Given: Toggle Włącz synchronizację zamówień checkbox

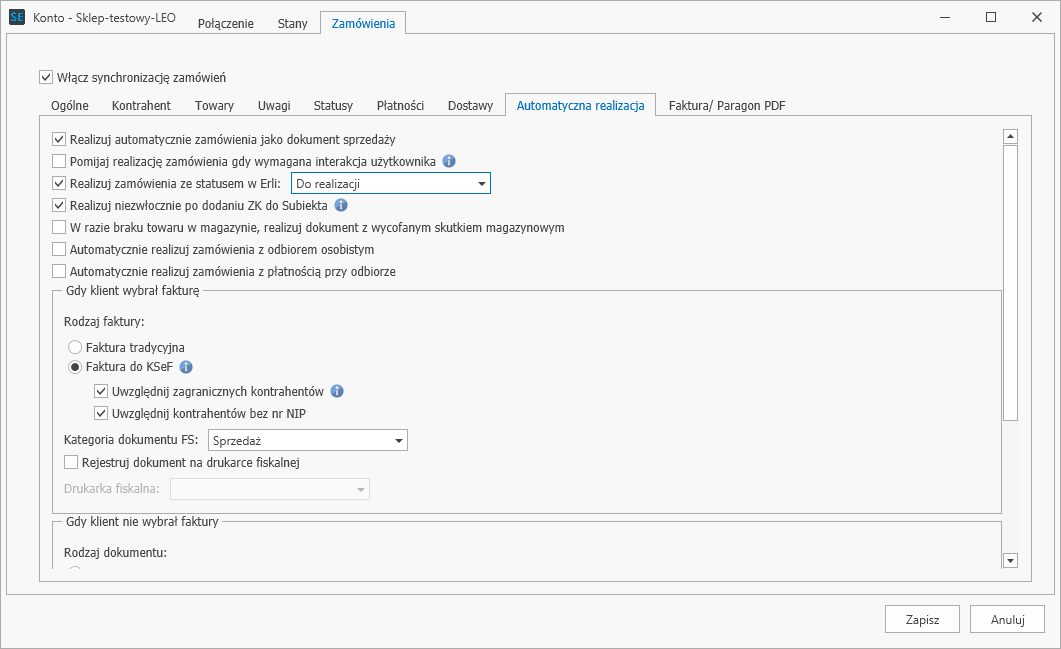Looking at the screenshot, I should tap(46, 77).
